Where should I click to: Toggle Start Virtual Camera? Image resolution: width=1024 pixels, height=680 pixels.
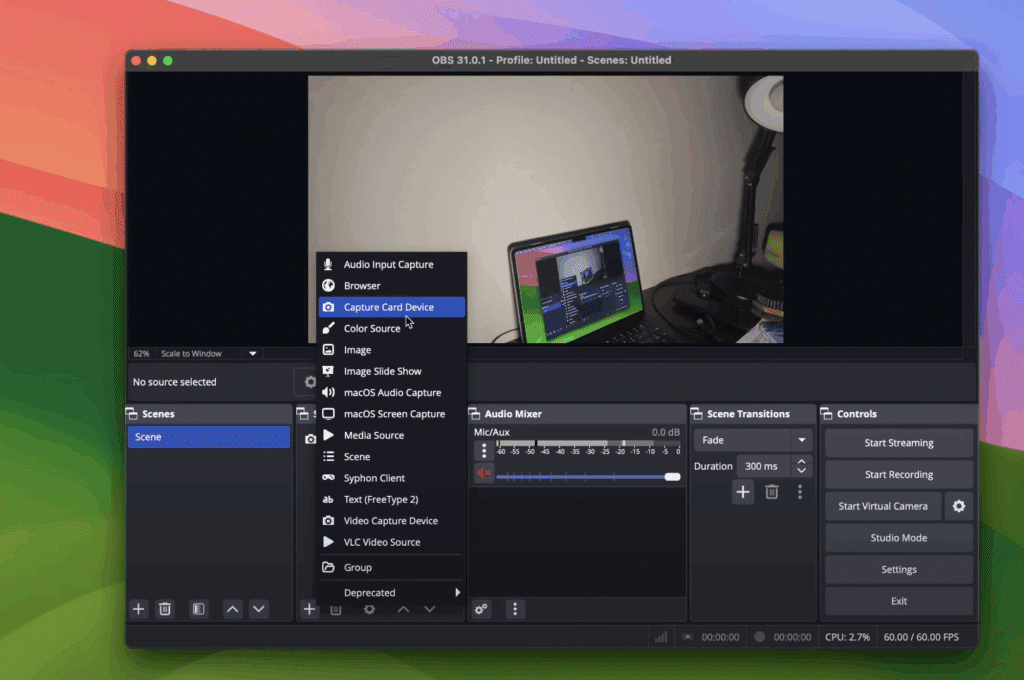[x=882, y=506]
